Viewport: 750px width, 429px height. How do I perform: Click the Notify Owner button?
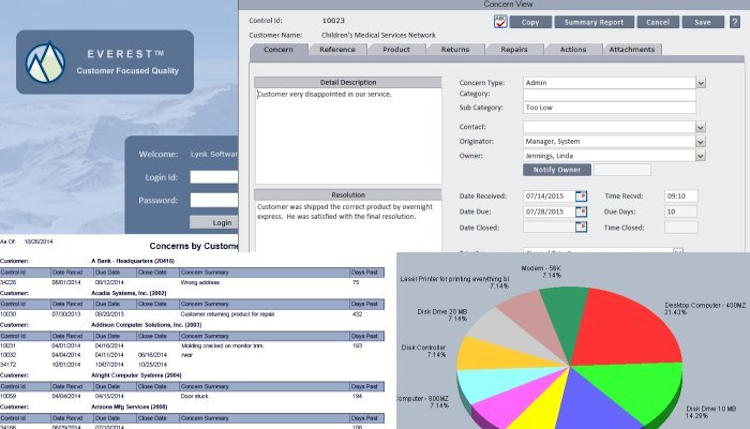pos(557,170)
